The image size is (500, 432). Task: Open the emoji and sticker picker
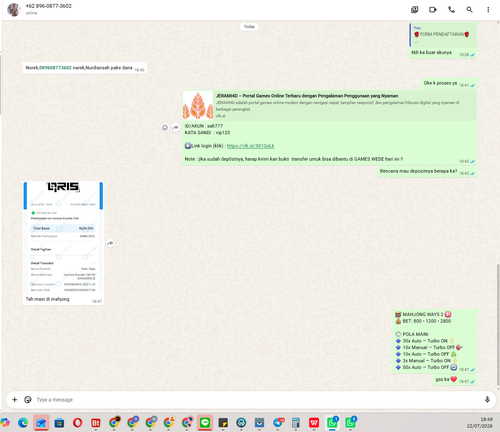[x=28, y=399]
